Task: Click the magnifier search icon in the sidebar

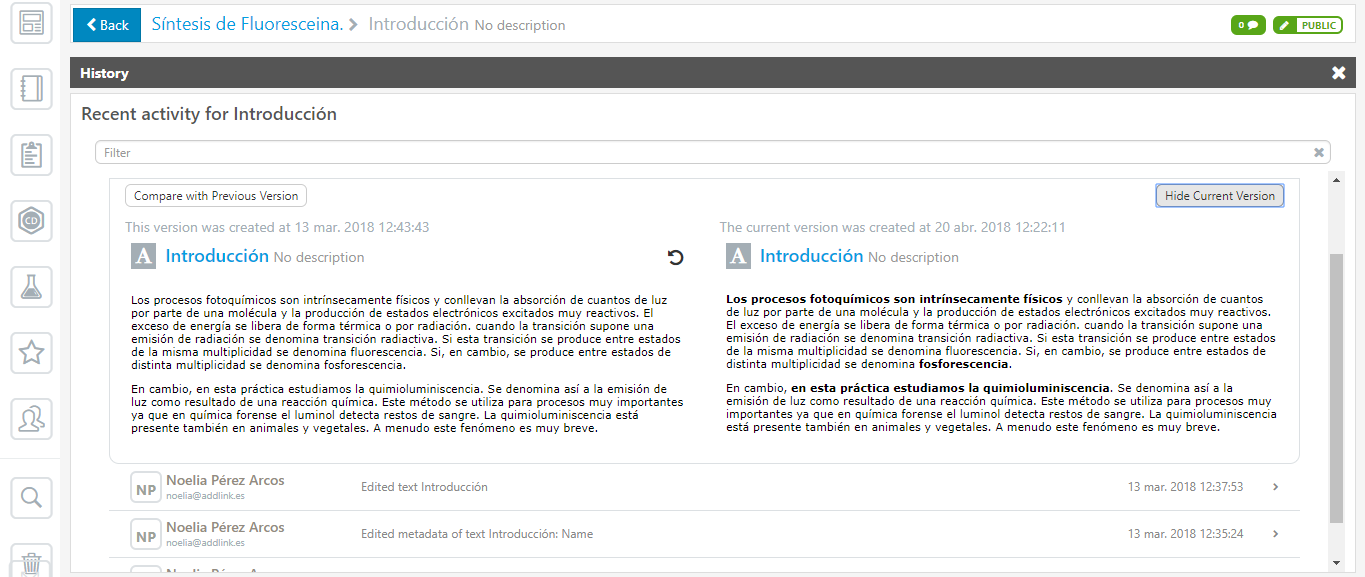Action: 31,497
